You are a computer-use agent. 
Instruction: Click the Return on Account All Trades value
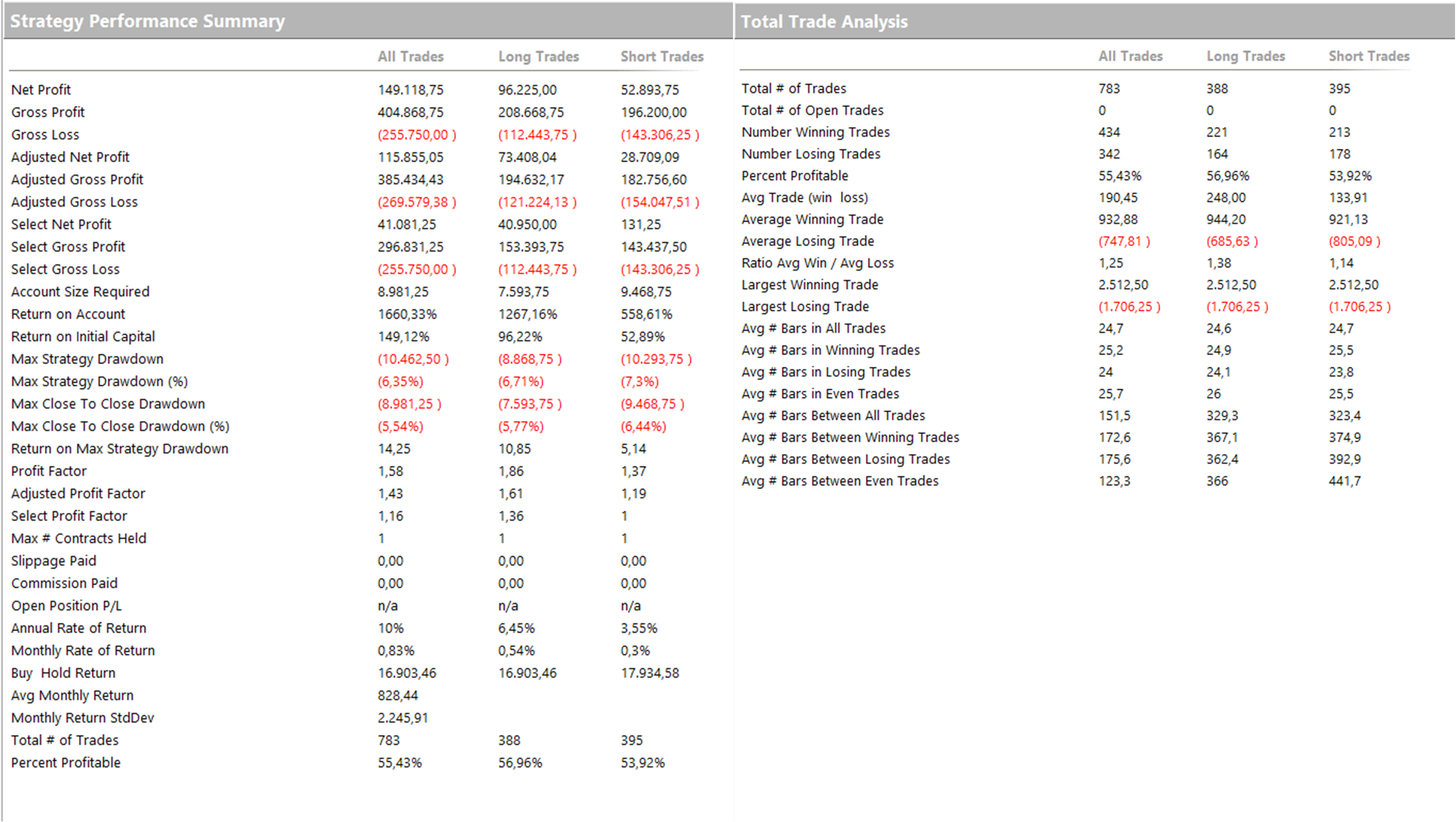(407, 314)
